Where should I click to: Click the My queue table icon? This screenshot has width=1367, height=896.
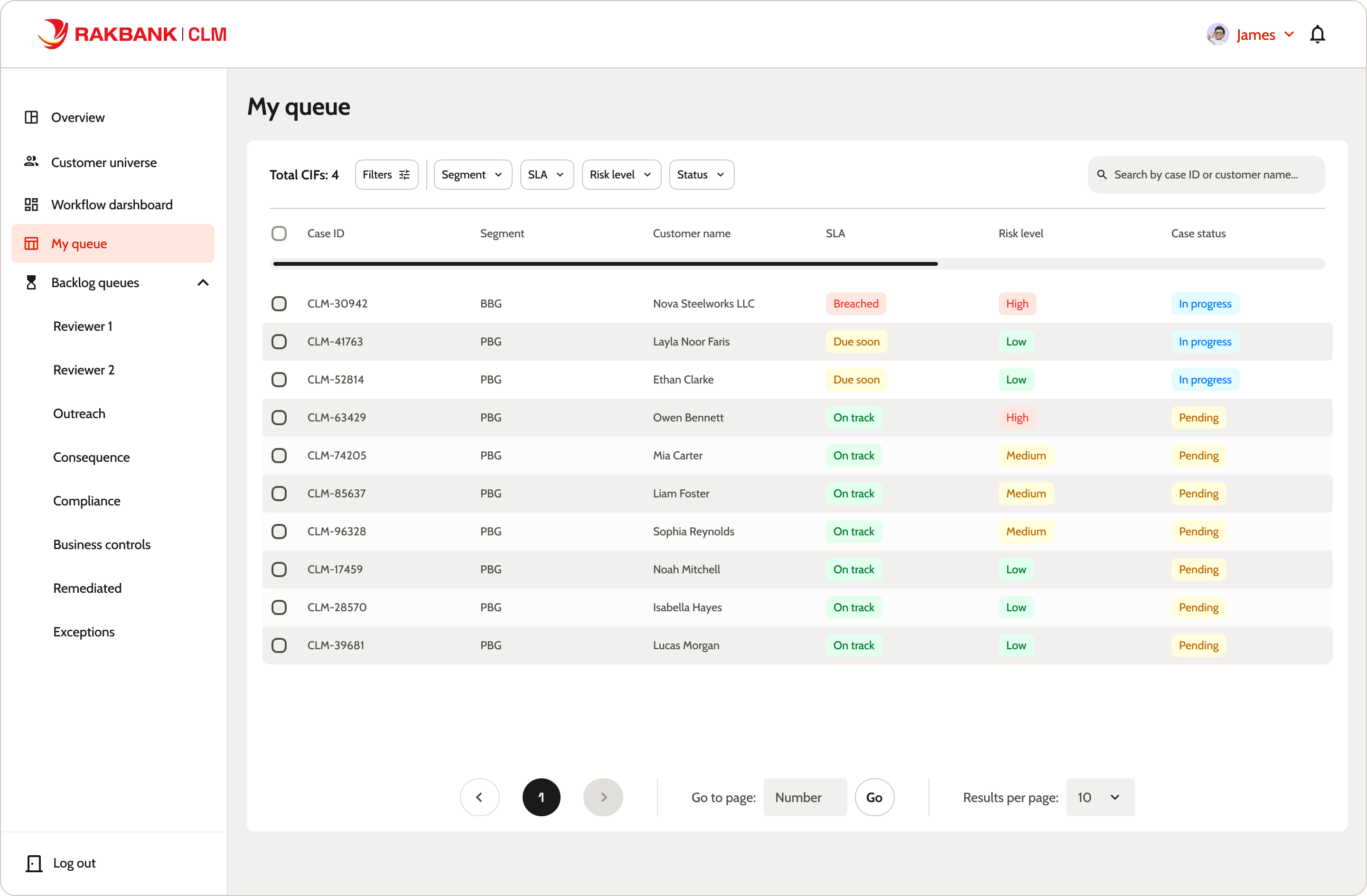[31, 243]
